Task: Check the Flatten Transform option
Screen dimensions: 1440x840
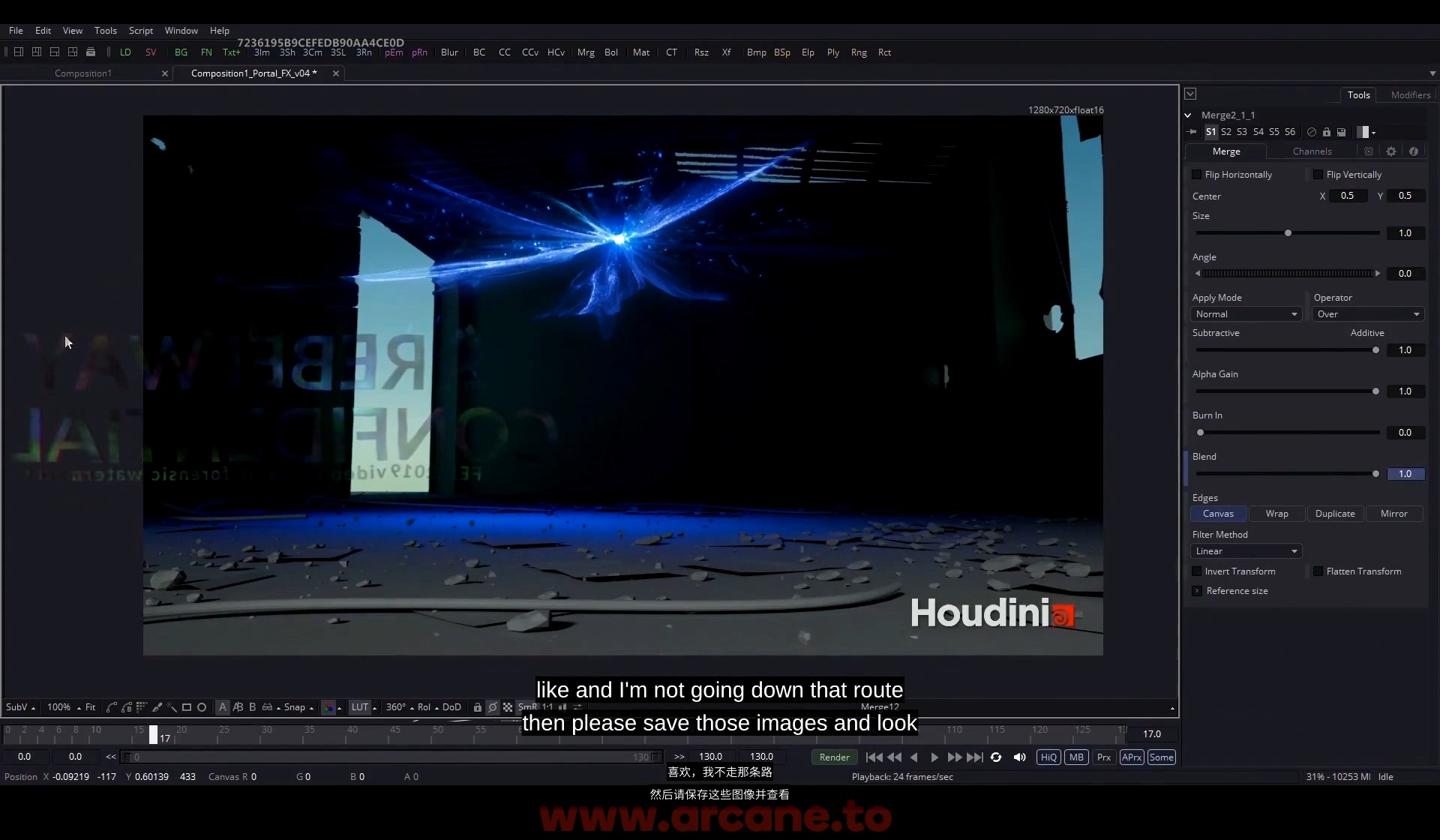Action: tap(1318, 571)
